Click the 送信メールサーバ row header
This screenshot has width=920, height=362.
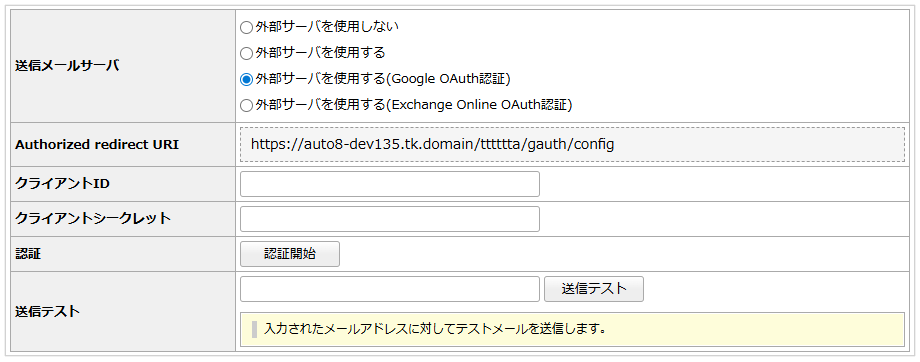pos(67,66)
